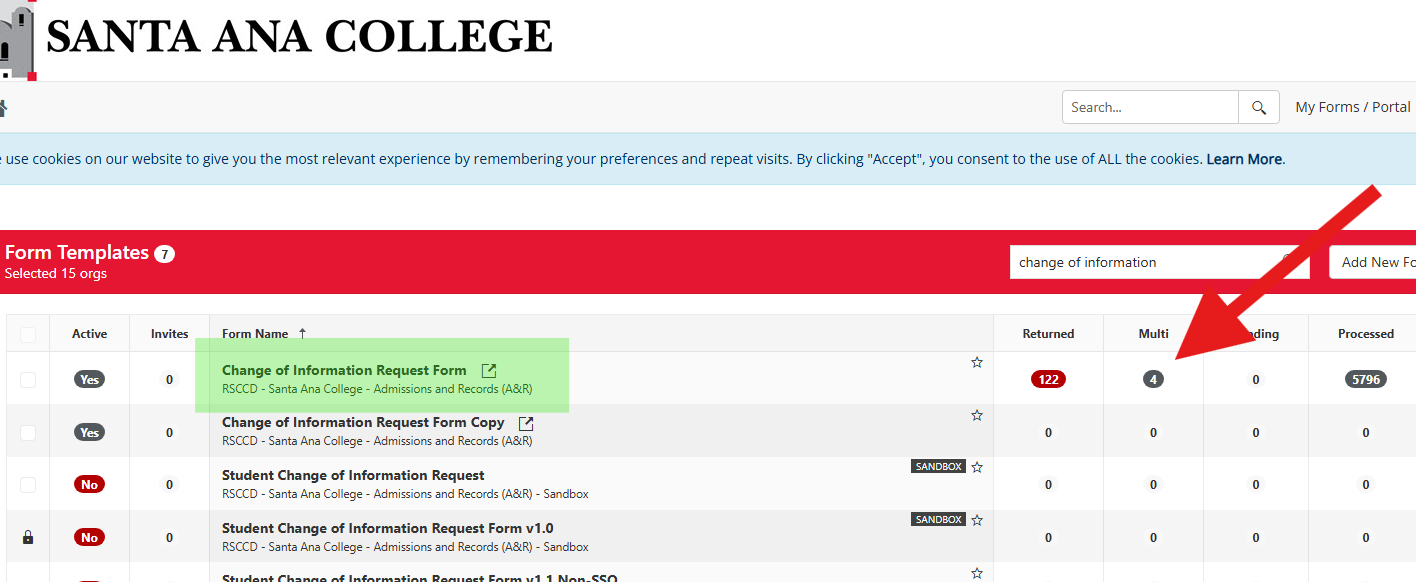Open Change of Information Request Form via external-link icon
This screenshot has width=1416, height=582.
pyautogui.click(x=488, y=369)
